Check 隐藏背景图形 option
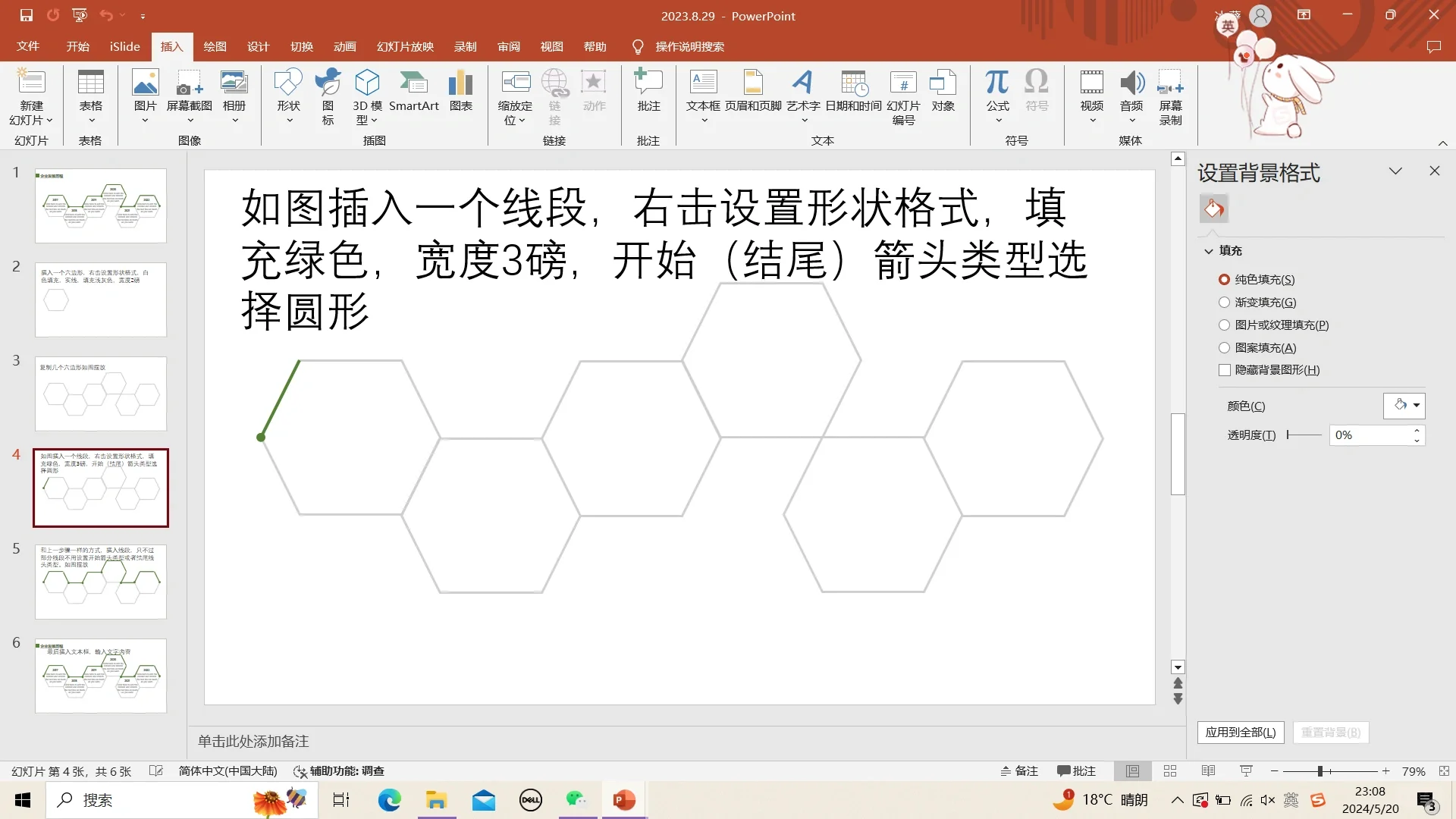This screenshot has height=819, width=1456. coord(1225,370)
